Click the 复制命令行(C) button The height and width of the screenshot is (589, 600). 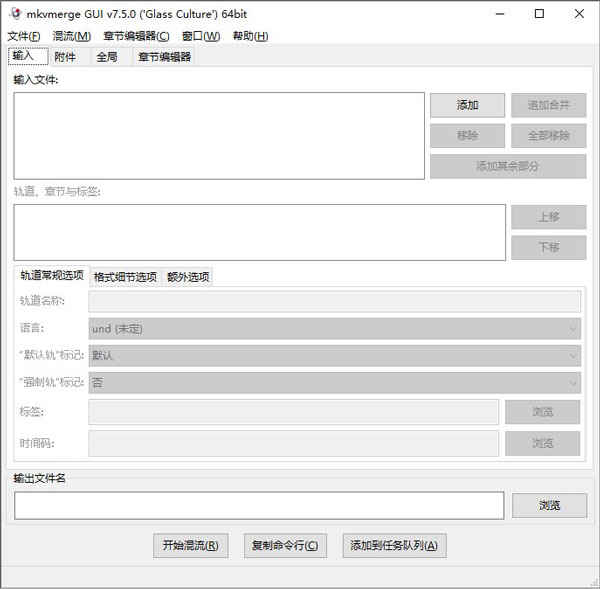285,545
